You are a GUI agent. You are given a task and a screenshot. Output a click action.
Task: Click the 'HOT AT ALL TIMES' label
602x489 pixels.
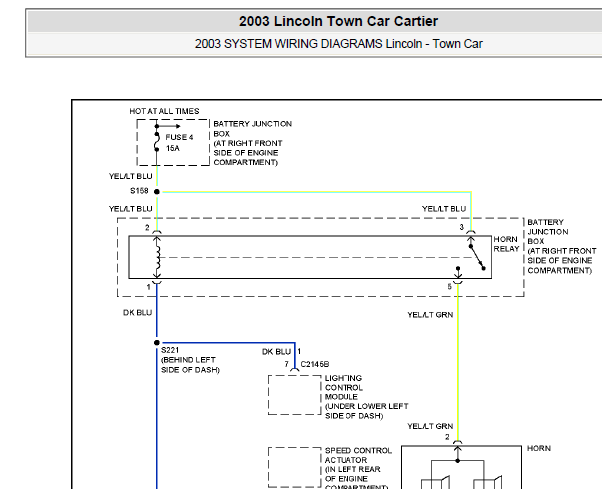[x=164, y=111]
